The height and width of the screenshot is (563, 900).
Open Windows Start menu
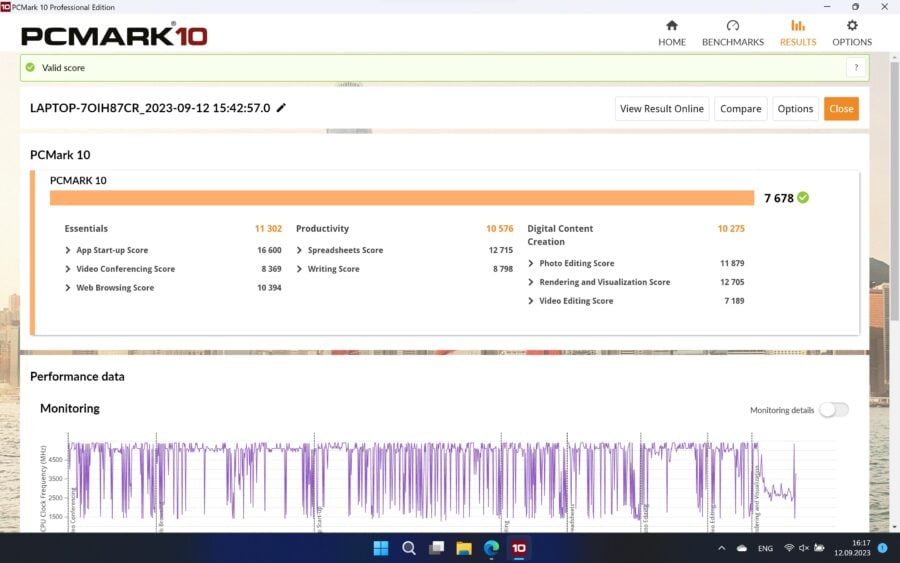tap(381, 548)
